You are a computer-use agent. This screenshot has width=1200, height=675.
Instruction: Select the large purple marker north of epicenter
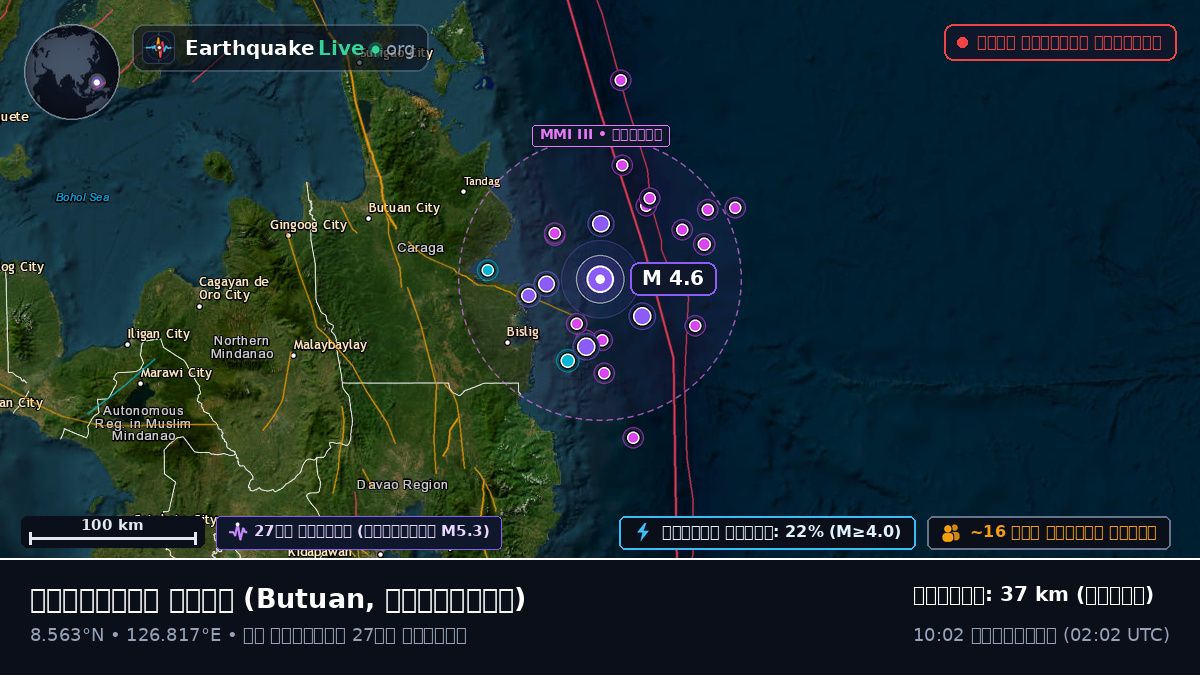(x=600, y=223)
